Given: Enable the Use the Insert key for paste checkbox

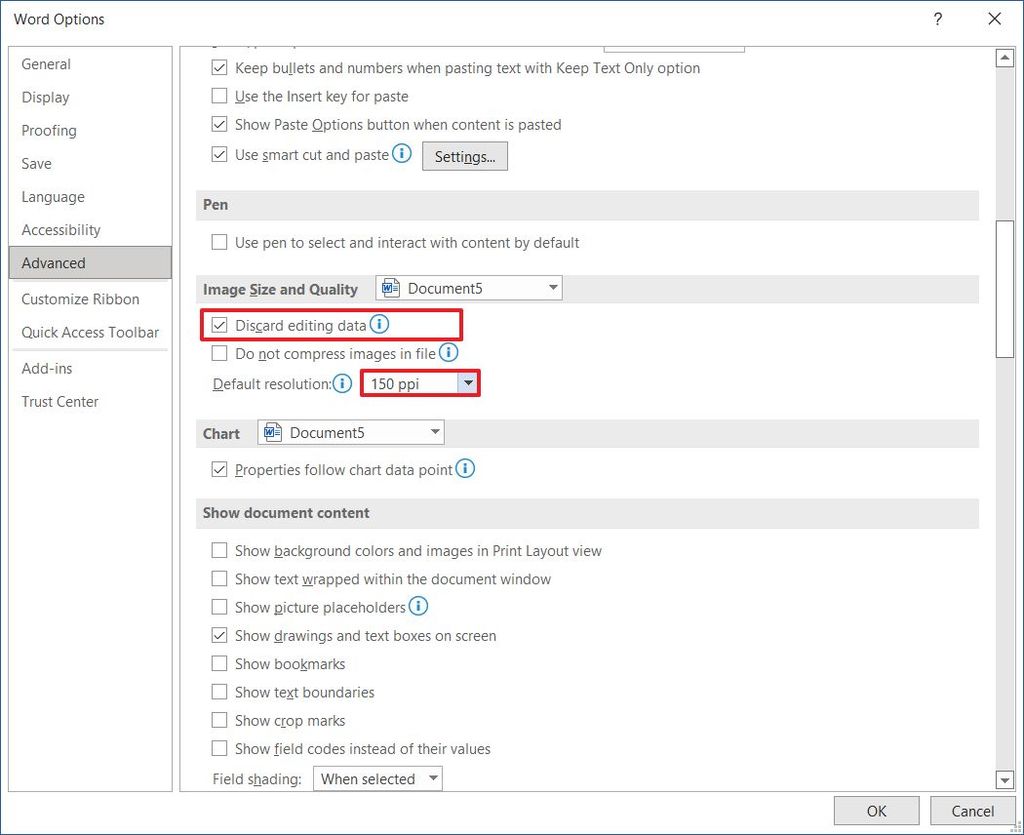Looking at the screenshot, I should click(218, 96).
